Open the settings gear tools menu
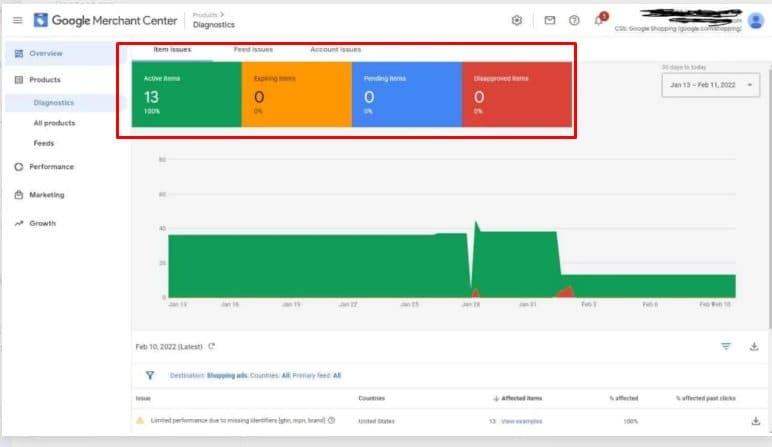772x447 pixels. click(516, 20)
